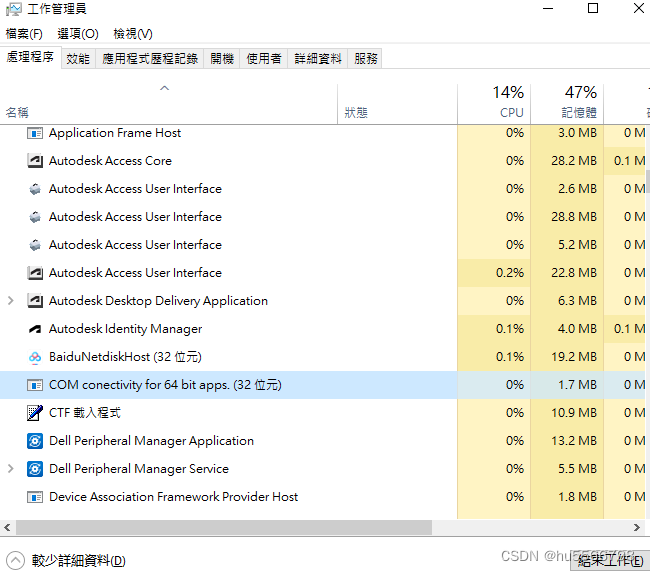The image size is (650, 571).
Task: Expand Dell Peripheral Manager Service group
Action: click(x=11, y=469)
